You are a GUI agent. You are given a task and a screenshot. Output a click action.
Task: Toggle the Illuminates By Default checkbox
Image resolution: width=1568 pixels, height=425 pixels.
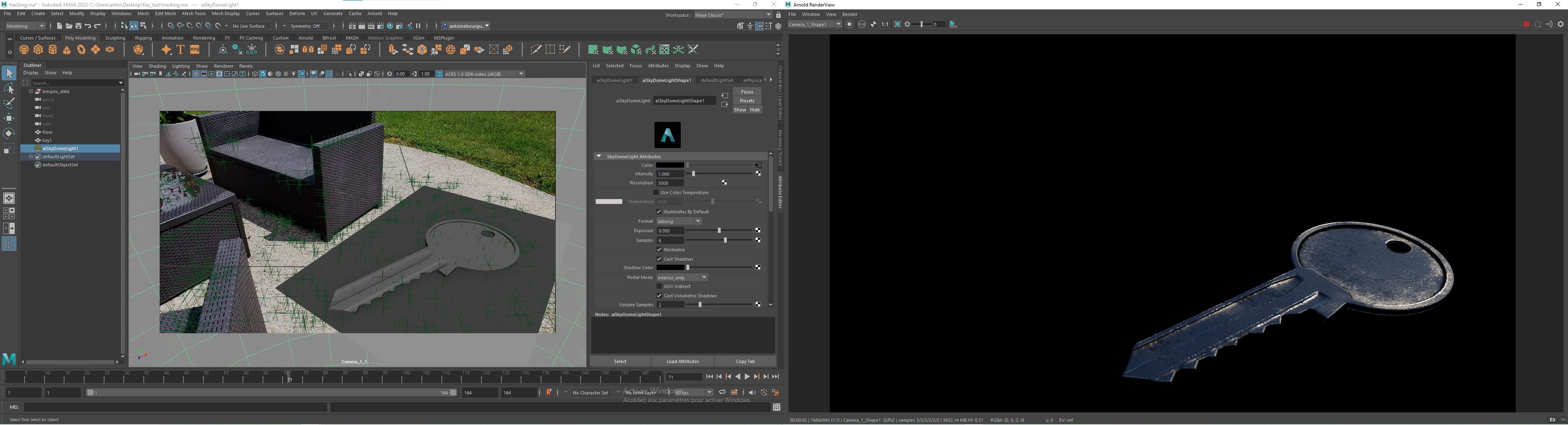[x=659, y=212]
